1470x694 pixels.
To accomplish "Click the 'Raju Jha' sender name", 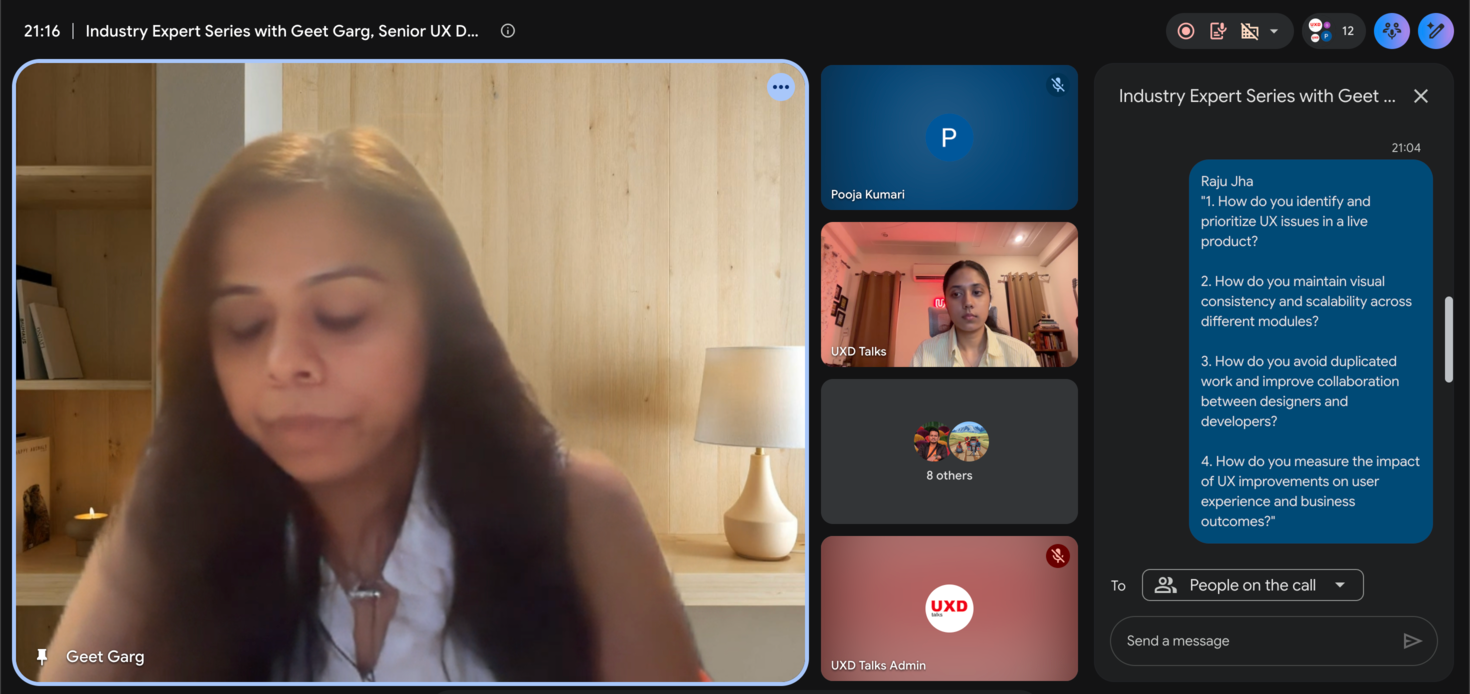I will 1229,181.
